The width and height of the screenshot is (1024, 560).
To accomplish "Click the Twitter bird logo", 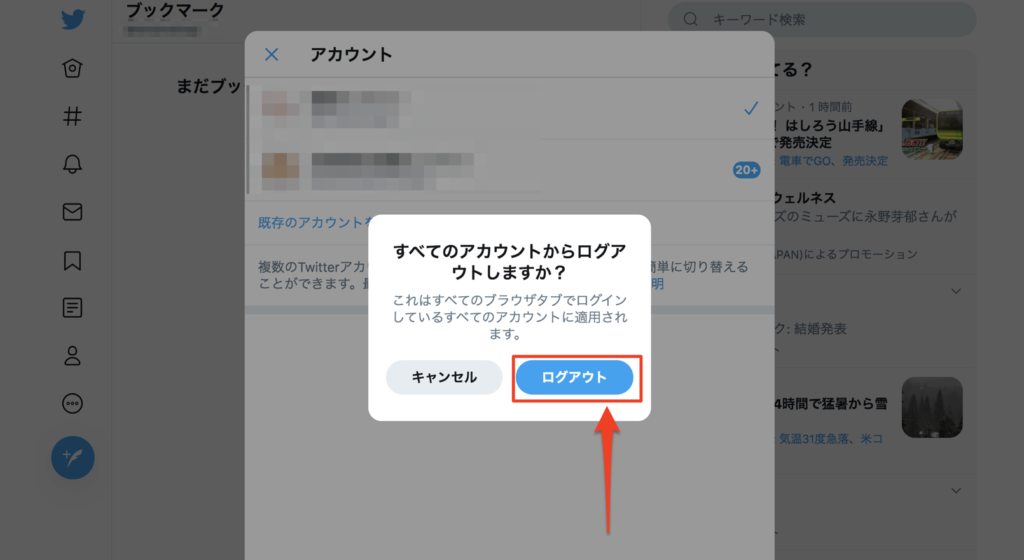I will (x=72, y=19).
